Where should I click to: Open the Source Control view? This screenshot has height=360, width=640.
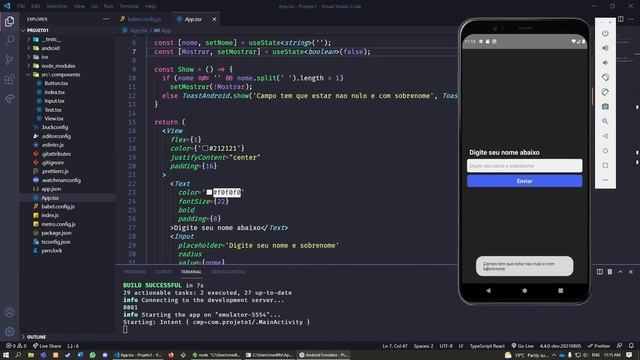click(x=9, y=60)
